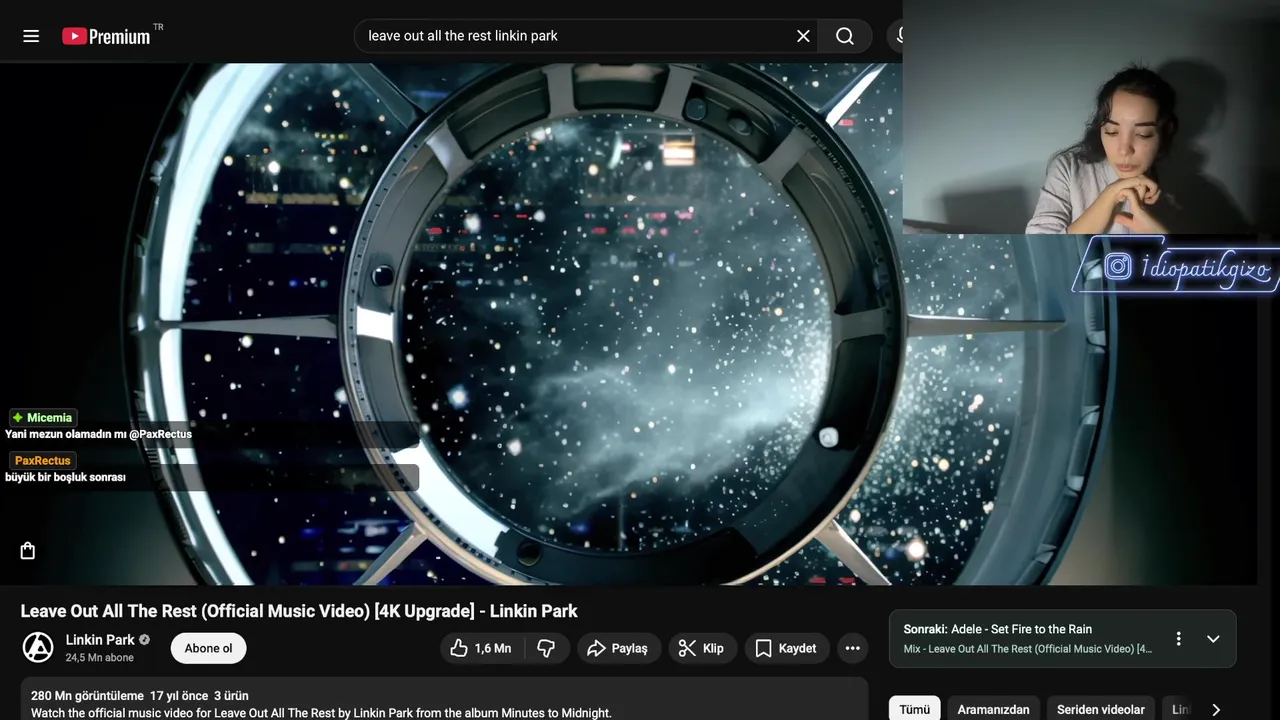Clear the search query with X
This screenshot has height=720, width=1280.
[803, 36]
